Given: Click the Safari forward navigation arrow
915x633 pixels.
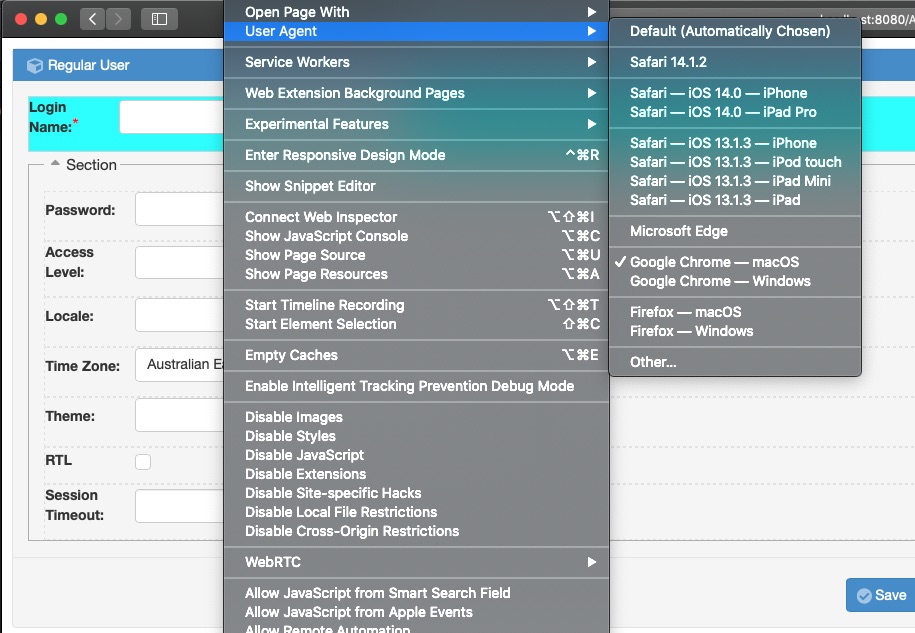Looking at the screenshot, I should tap(118, 19).
